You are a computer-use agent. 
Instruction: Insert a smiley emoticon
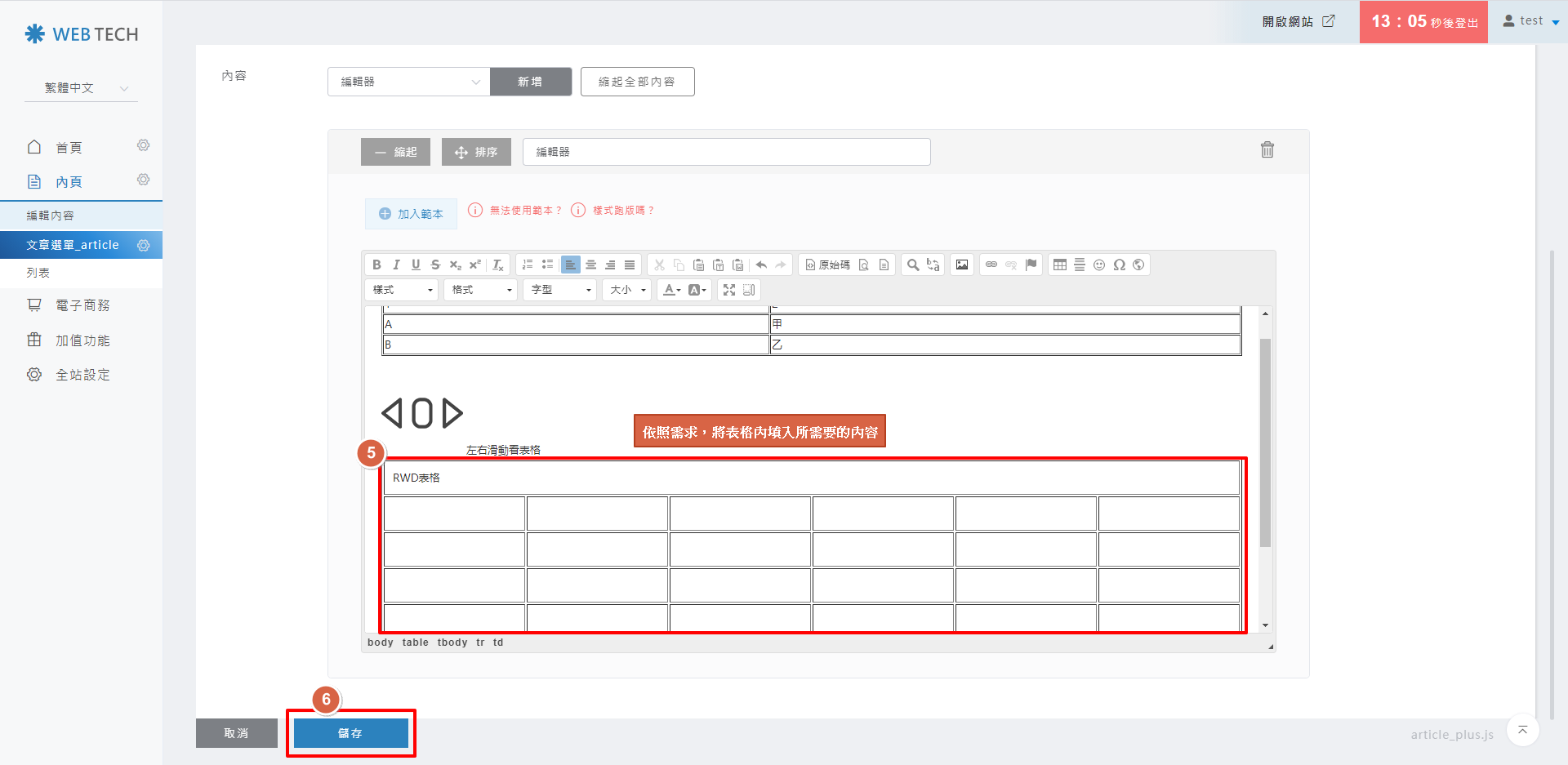point(1099,265)
